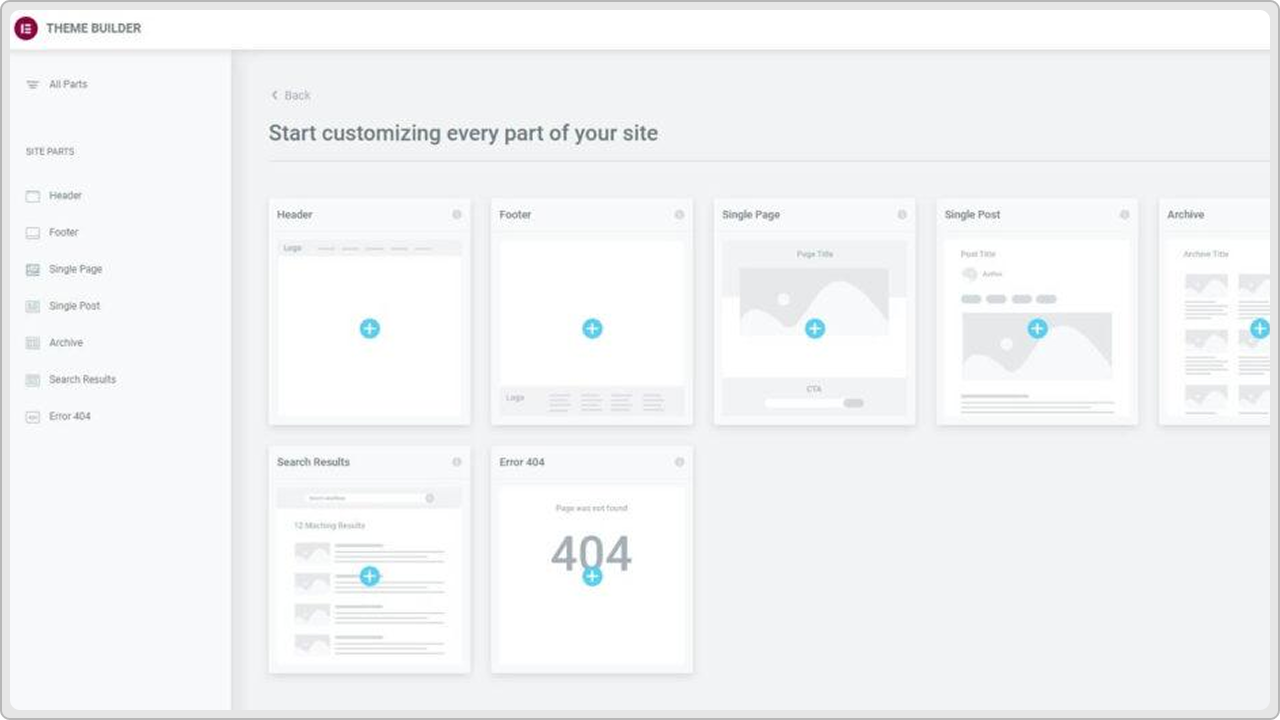Open Single Page from the sidebar
Viewport: 1280px width, 720px height.
31,269
